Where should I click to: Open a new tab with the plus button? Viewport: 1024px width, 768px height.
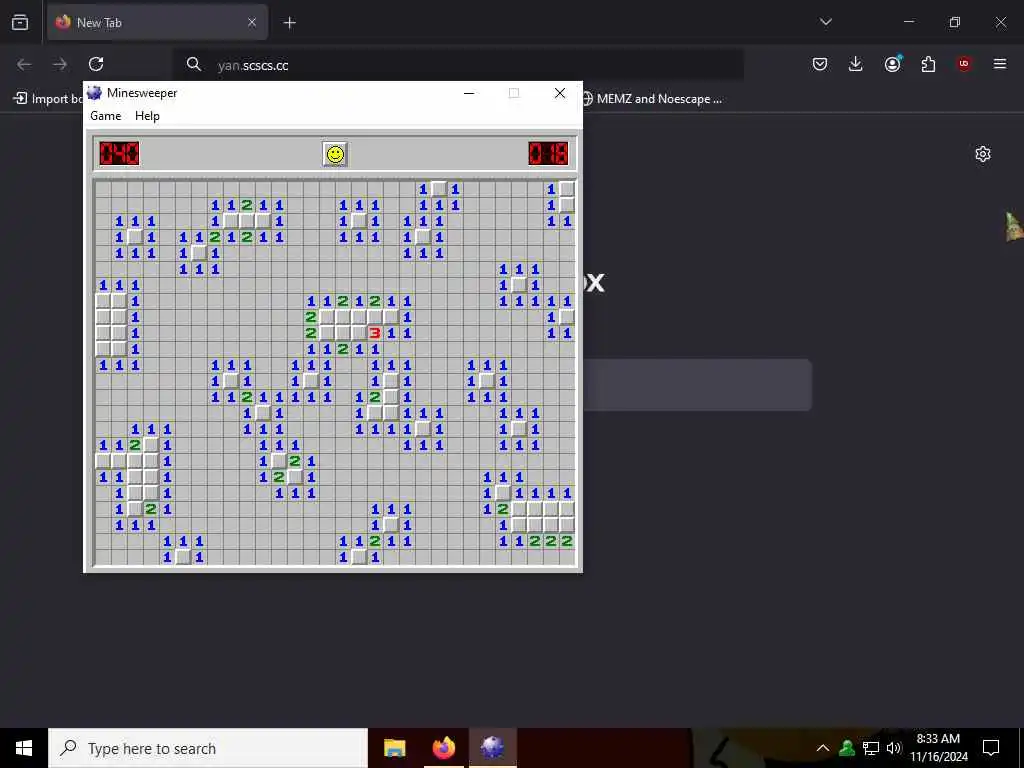289,23
